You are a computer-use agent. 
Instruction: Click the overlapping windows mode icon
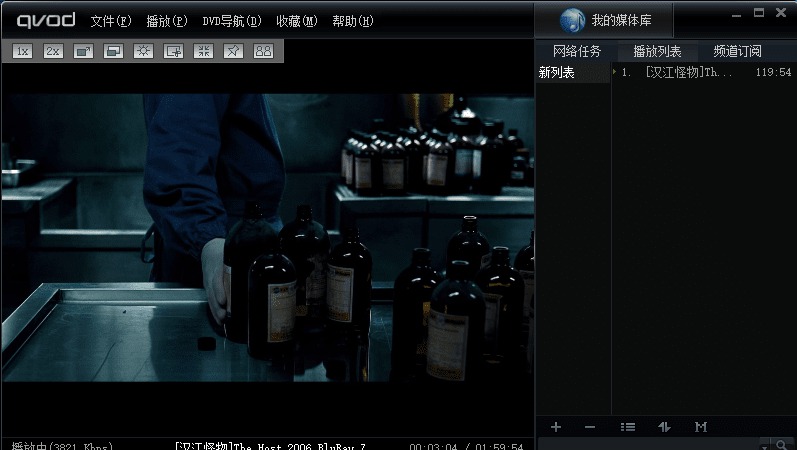[113, 51]
